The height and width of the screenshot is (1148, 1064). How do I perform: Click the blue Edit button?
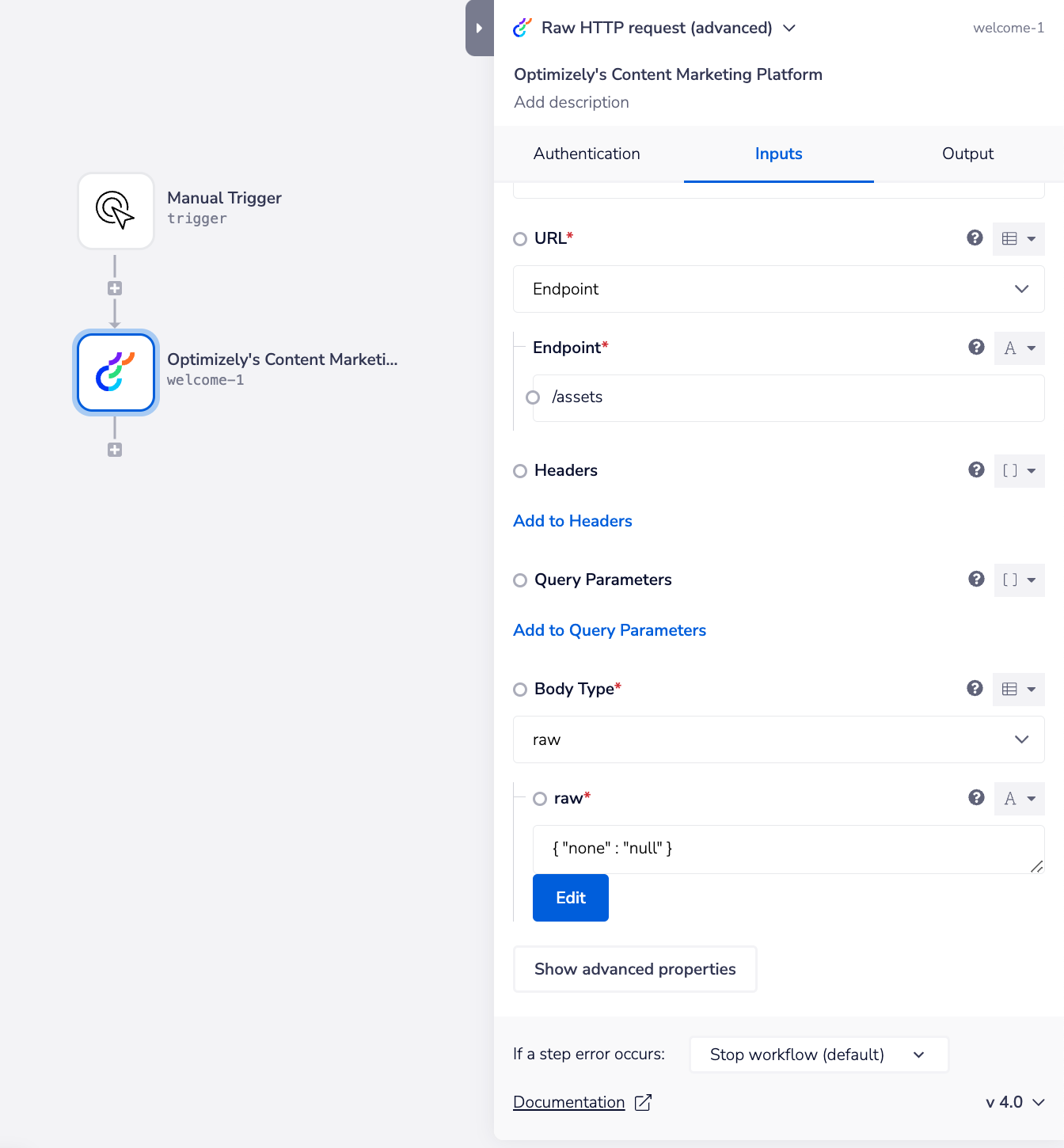coord(571,898)
